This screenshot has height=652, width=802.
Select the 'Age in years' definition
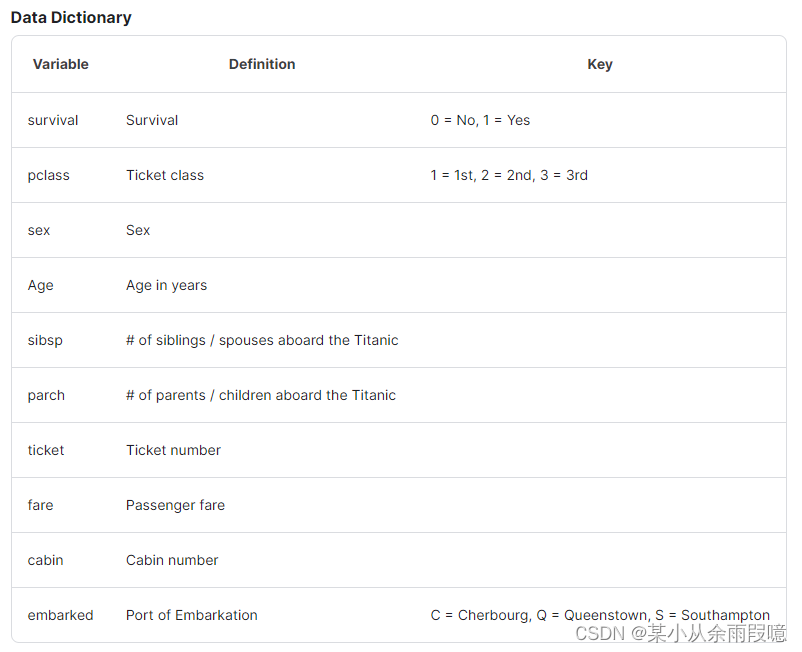coord(166,285)
